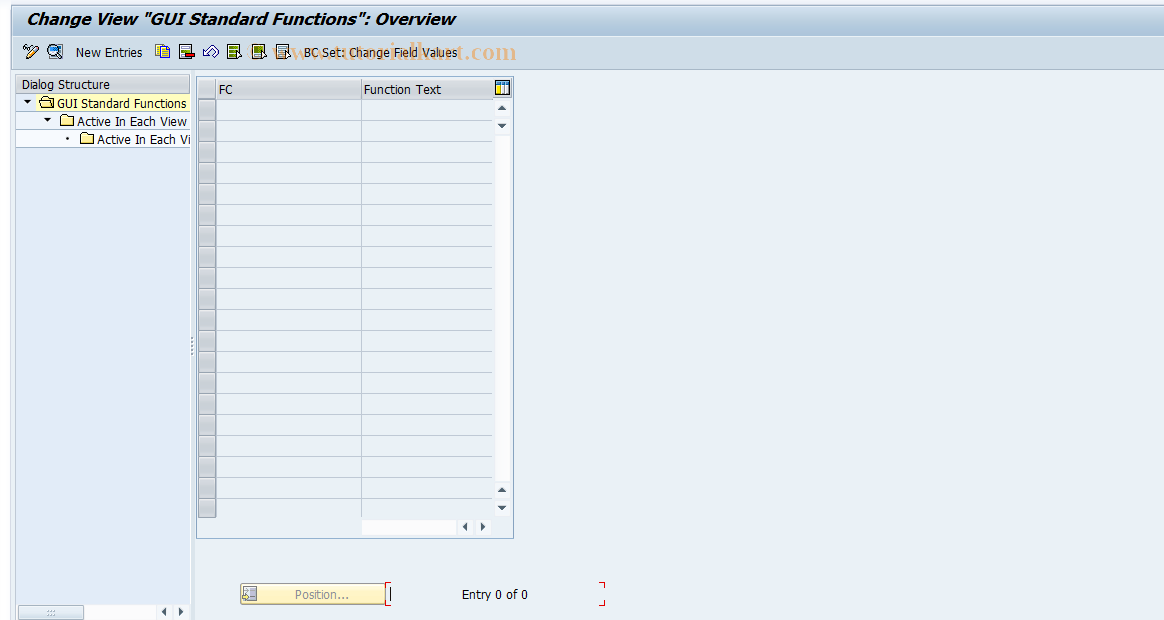The width and height of the screenshot is (1164, 620).
Task: Click the table's horizontal scroll-left arrow
Action: click(x=465, y=526)
